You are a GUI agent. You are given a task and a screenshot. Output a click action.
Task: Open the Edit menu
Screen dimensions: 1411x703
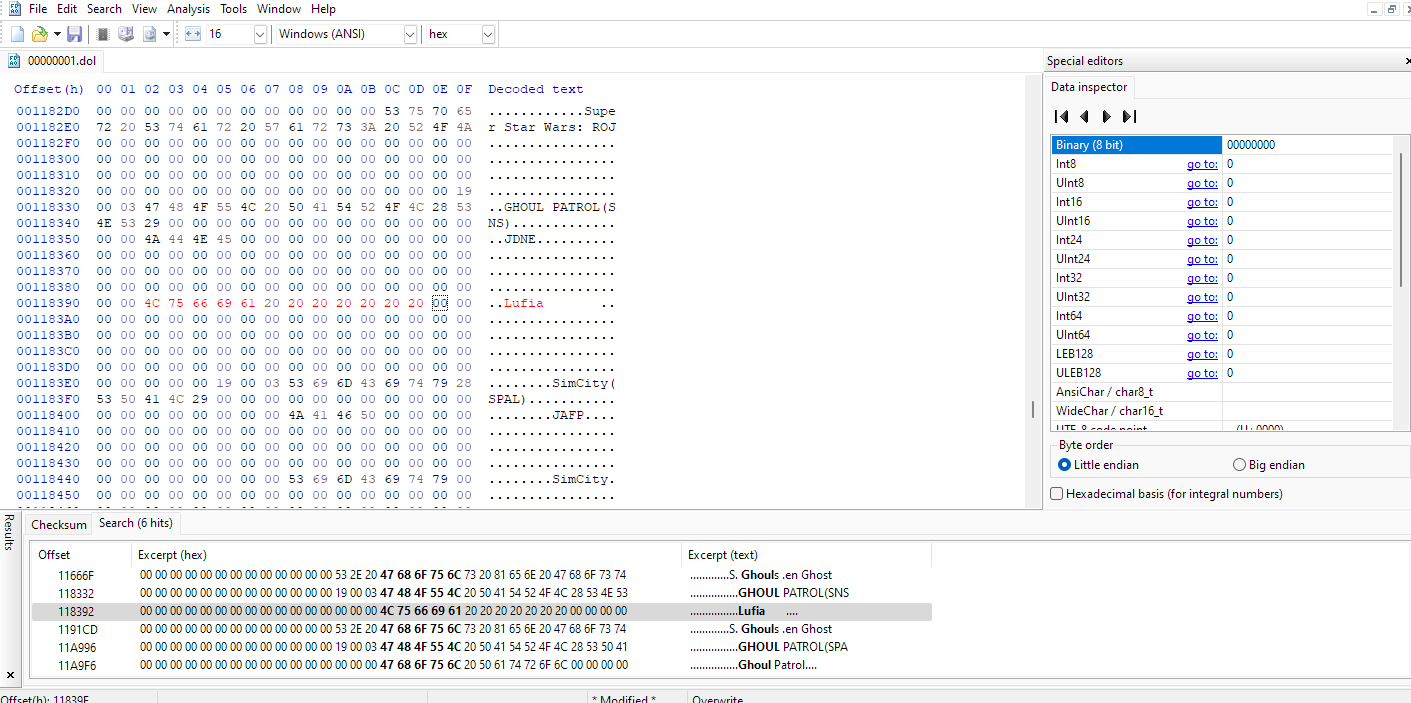click(x=67, y=8)
